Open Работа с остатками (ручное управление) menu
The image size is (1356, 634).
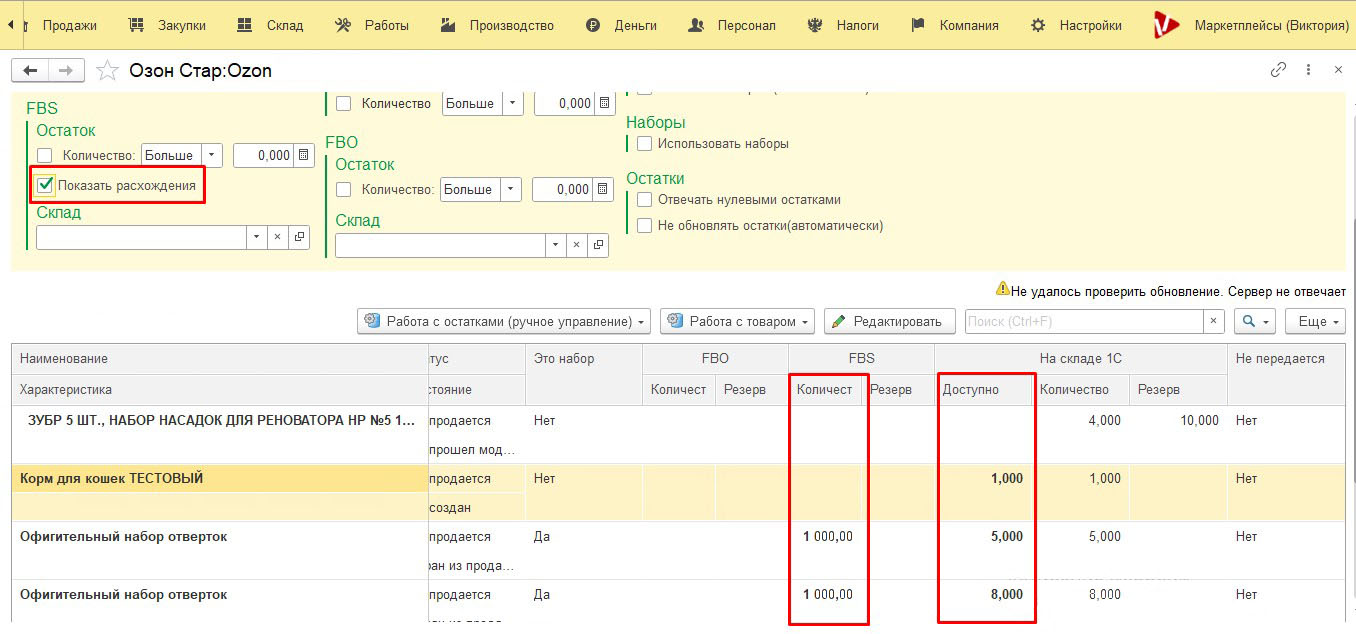[x=504, y=321]
